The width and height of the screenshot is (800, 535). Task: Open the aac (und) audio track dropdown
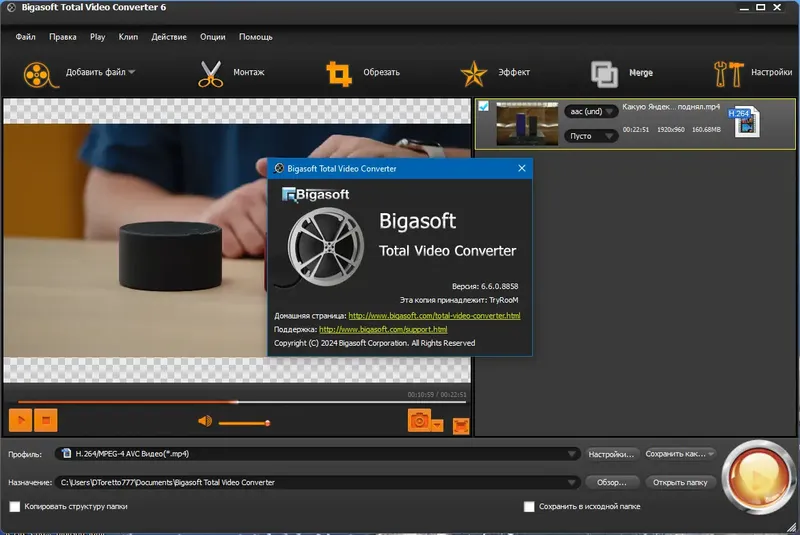(591, 111)
